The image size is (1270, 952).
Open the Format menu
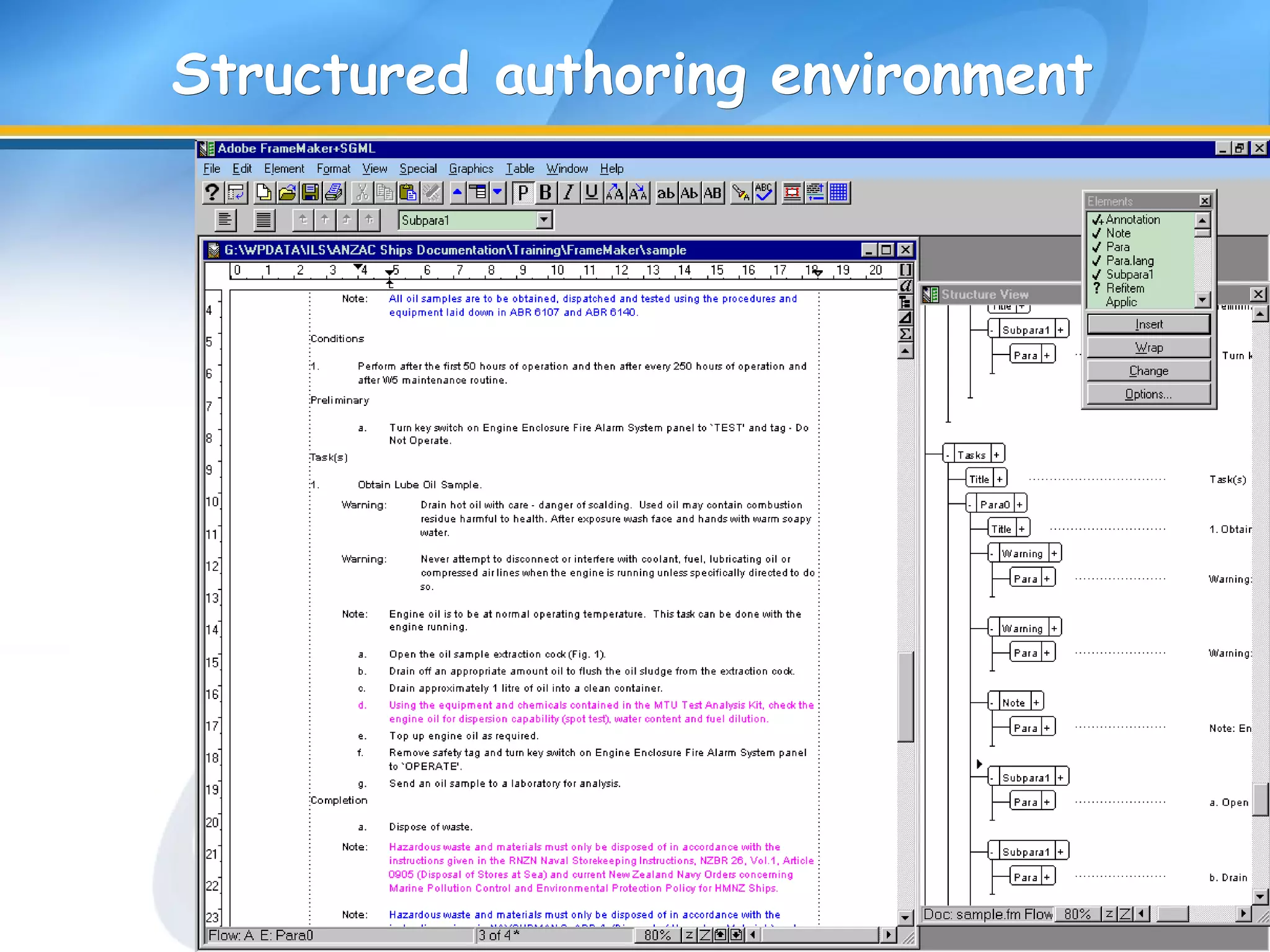pos(334,169)
